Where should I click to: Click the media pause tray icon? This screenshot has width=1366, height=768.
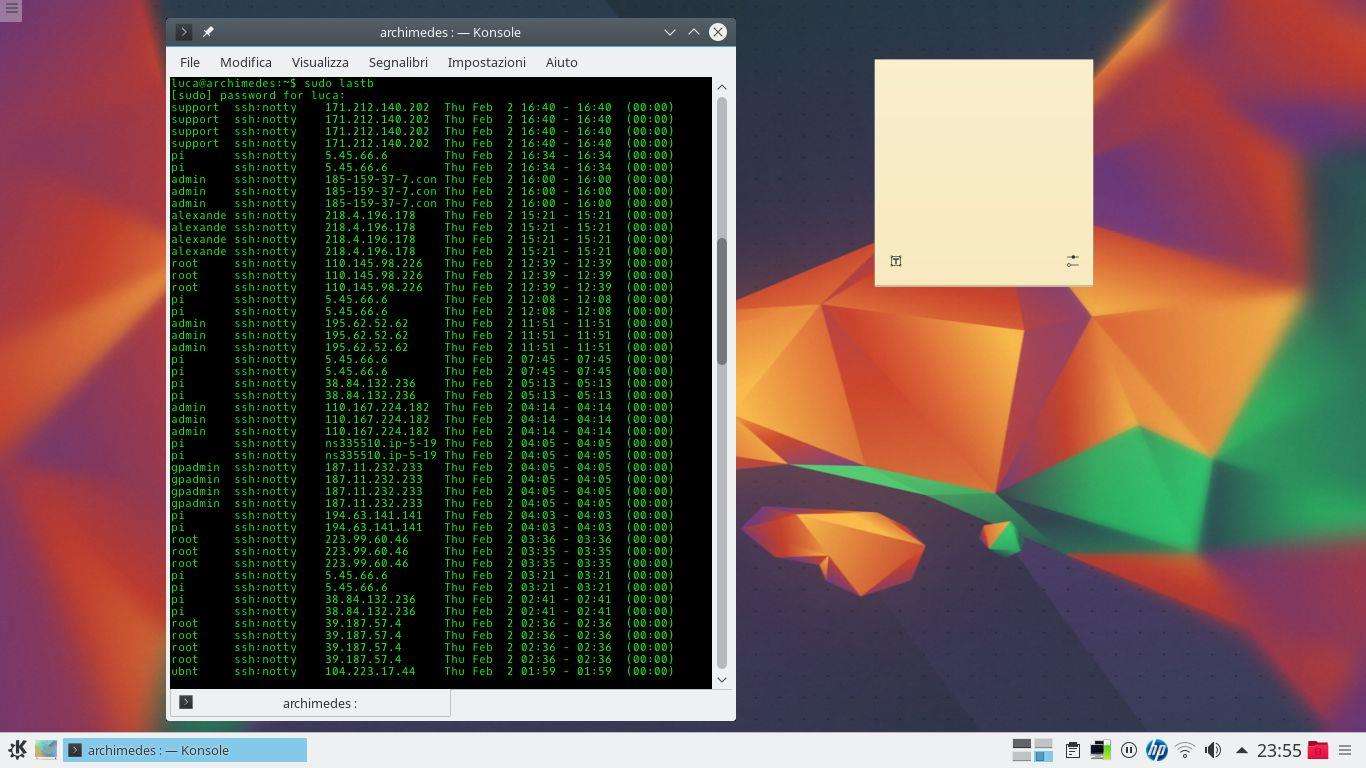coord(1129,750)
